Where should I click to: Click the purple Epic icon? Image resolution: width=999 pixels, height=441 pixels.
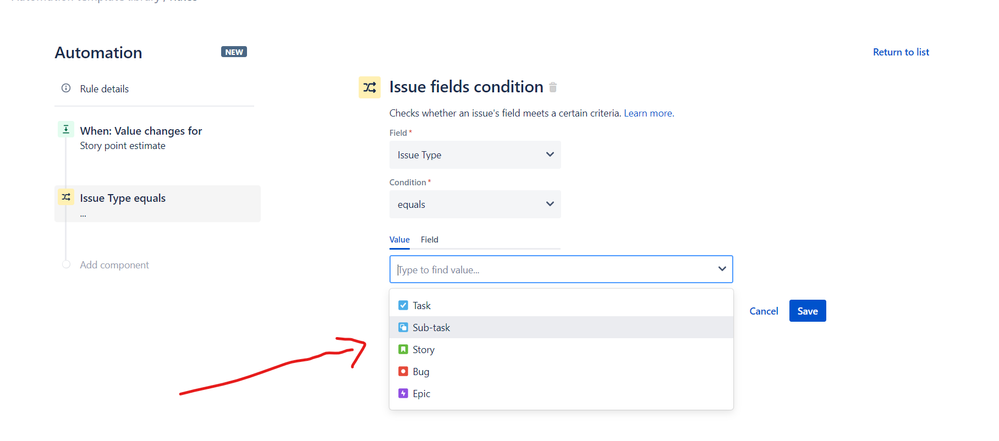(x=403, y=394)
